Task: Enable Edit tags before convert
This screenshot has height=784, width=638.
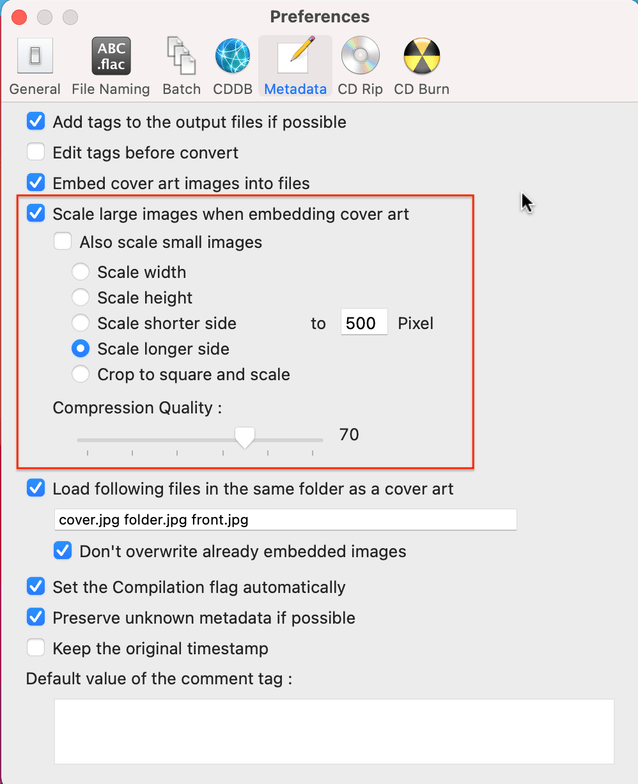Action: (x=36, y=153)
